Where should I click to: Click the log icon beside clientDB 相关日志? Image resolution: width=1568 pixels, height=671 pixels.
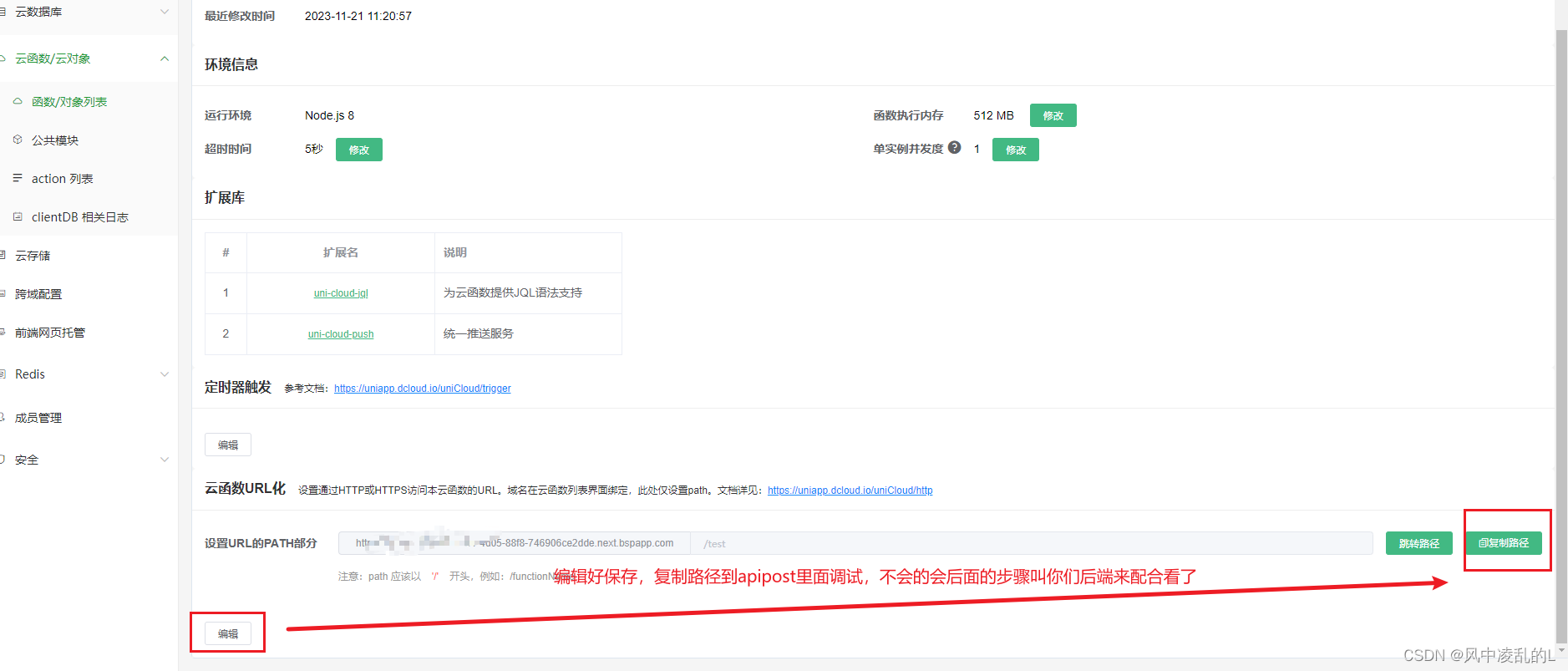point(18,216)
